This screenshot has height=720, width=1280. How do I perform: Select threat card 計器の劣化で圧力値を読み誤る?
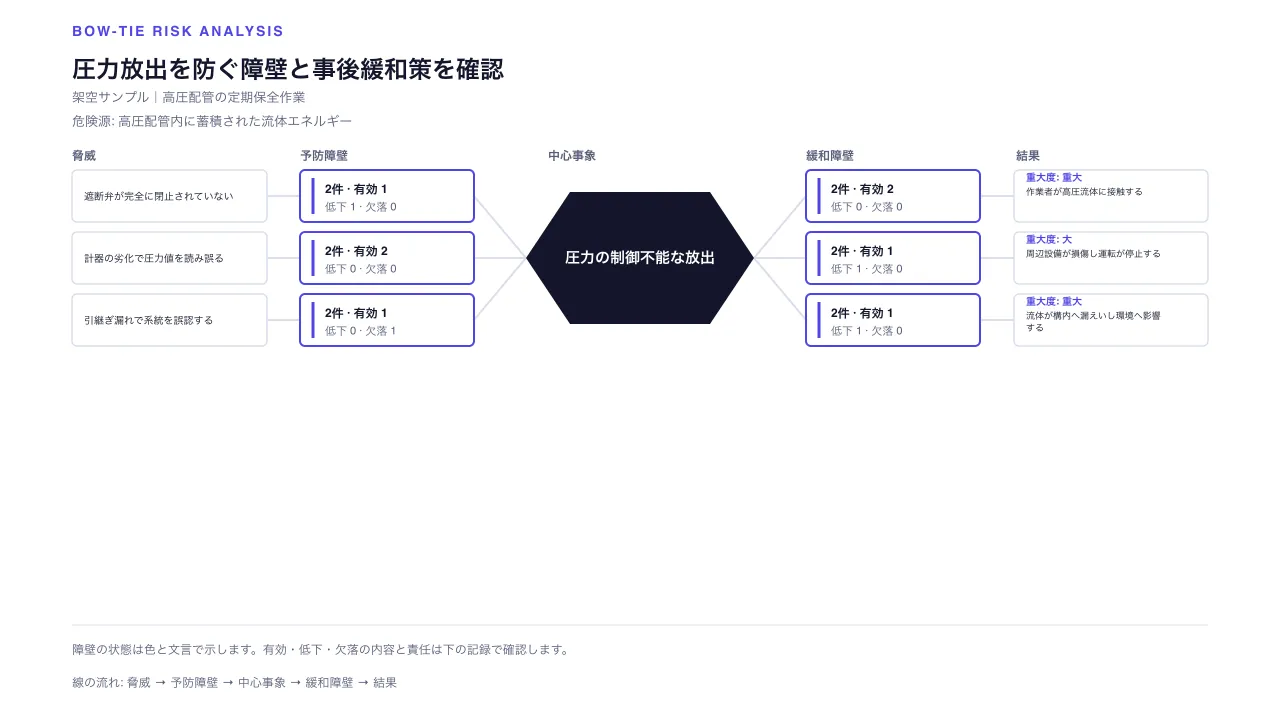(x=169, y=258)
